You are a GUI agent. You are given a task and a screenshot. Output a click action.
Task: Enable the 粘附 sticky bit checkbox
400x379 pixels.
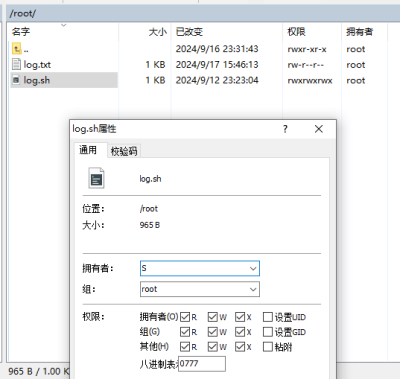(x=268, y=347)
